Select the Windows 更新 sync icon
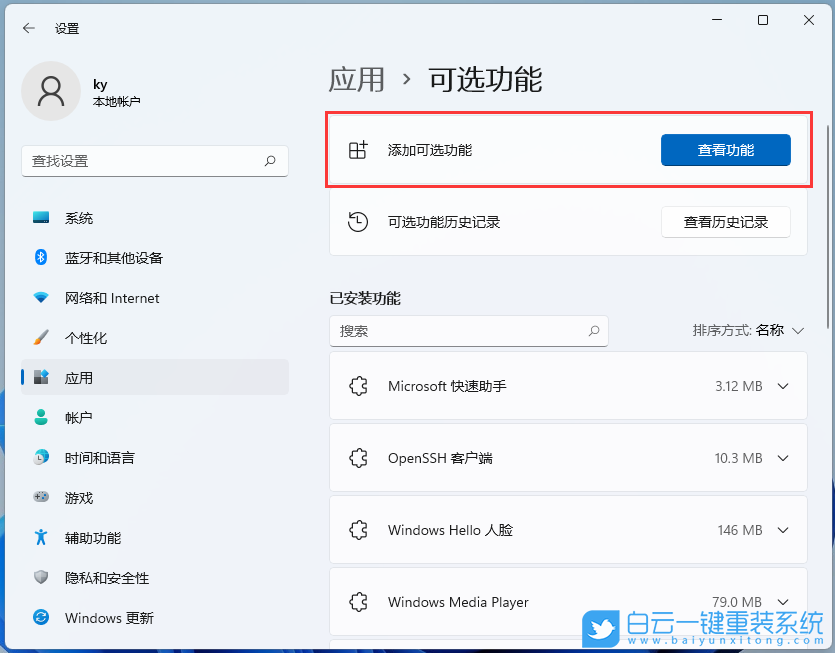 pos(40,618)
